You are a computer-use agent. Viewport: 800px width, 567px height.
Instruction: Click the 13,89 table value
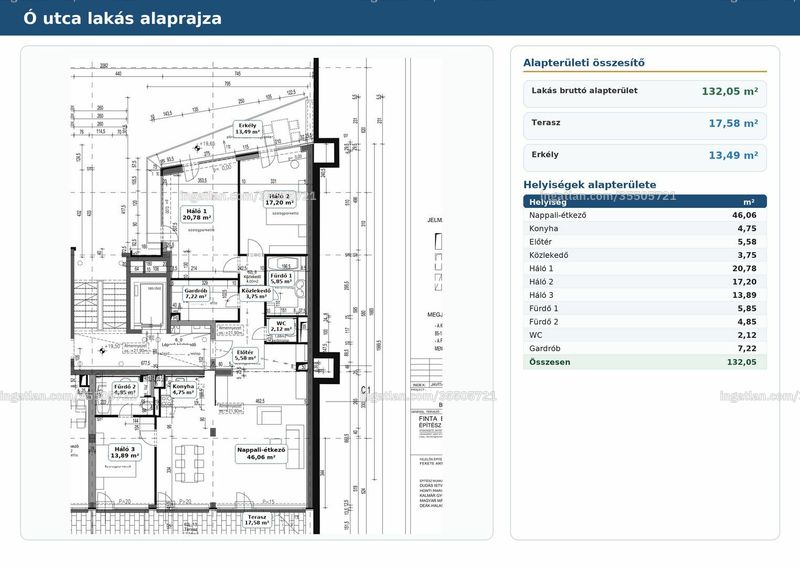click(744, 295)
